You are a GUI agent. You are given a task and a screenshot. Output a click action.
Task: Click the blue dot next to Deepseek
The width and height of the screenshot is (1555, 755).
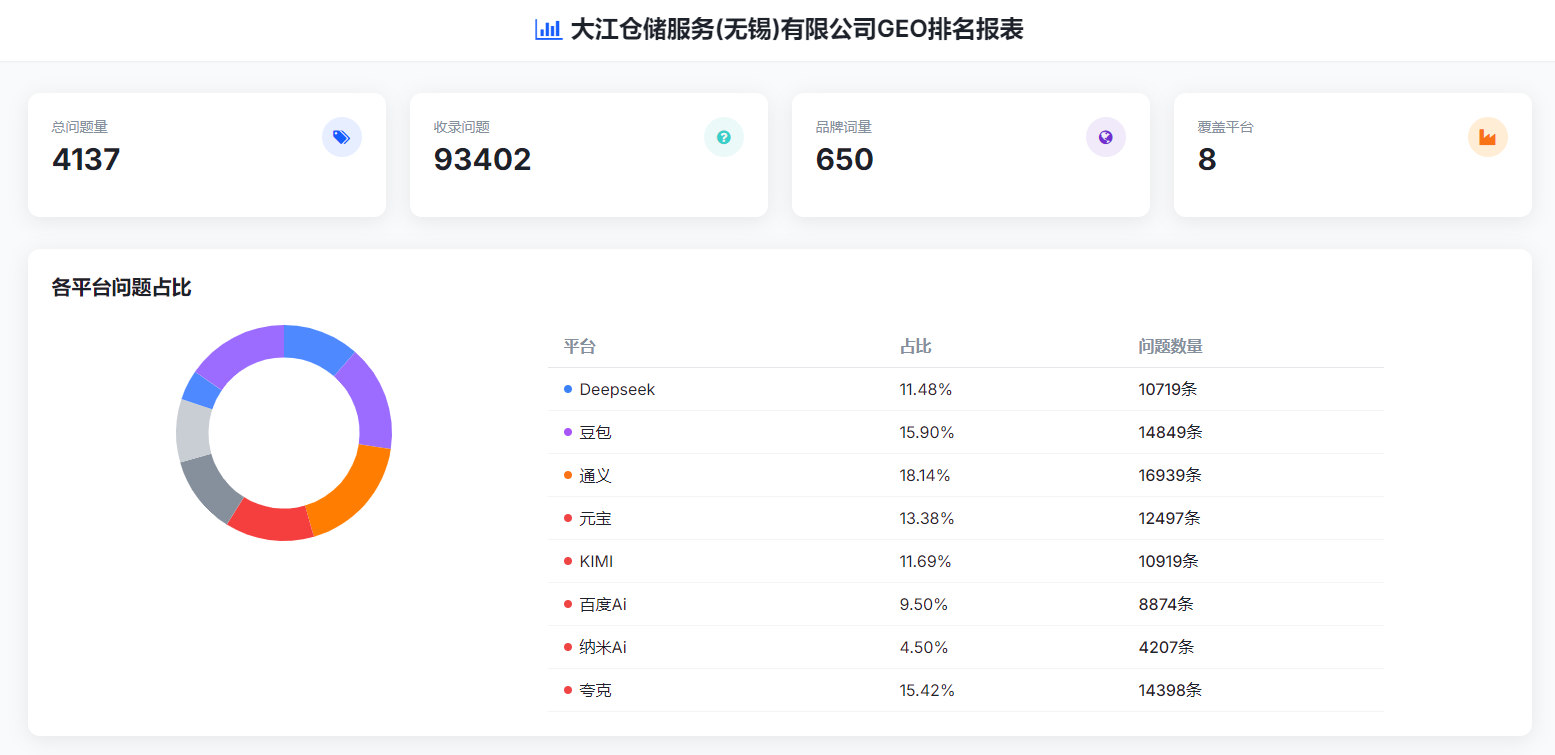(568, 389)
